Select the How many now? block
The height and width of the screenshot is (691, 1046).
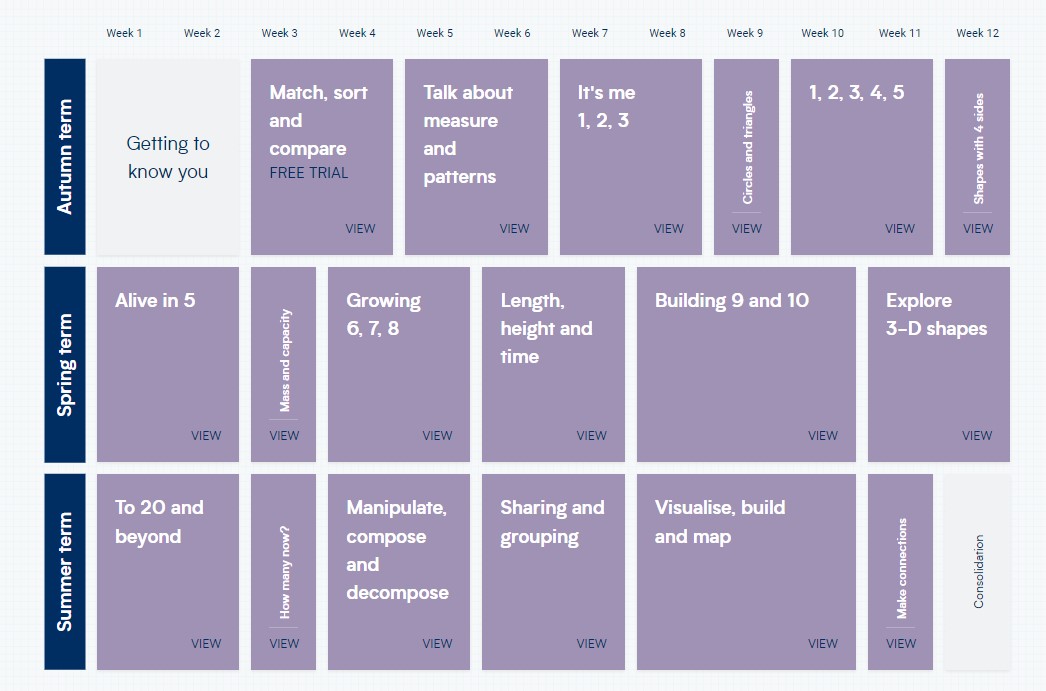[x=284, y=572]
